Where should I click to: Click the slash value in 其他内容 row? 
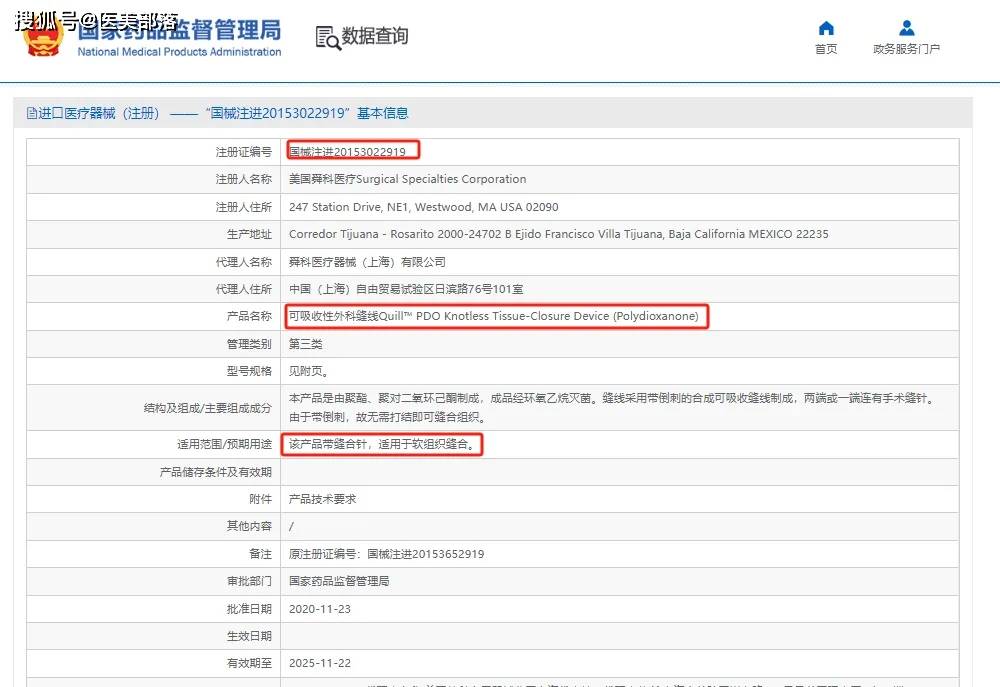[291, 526]
